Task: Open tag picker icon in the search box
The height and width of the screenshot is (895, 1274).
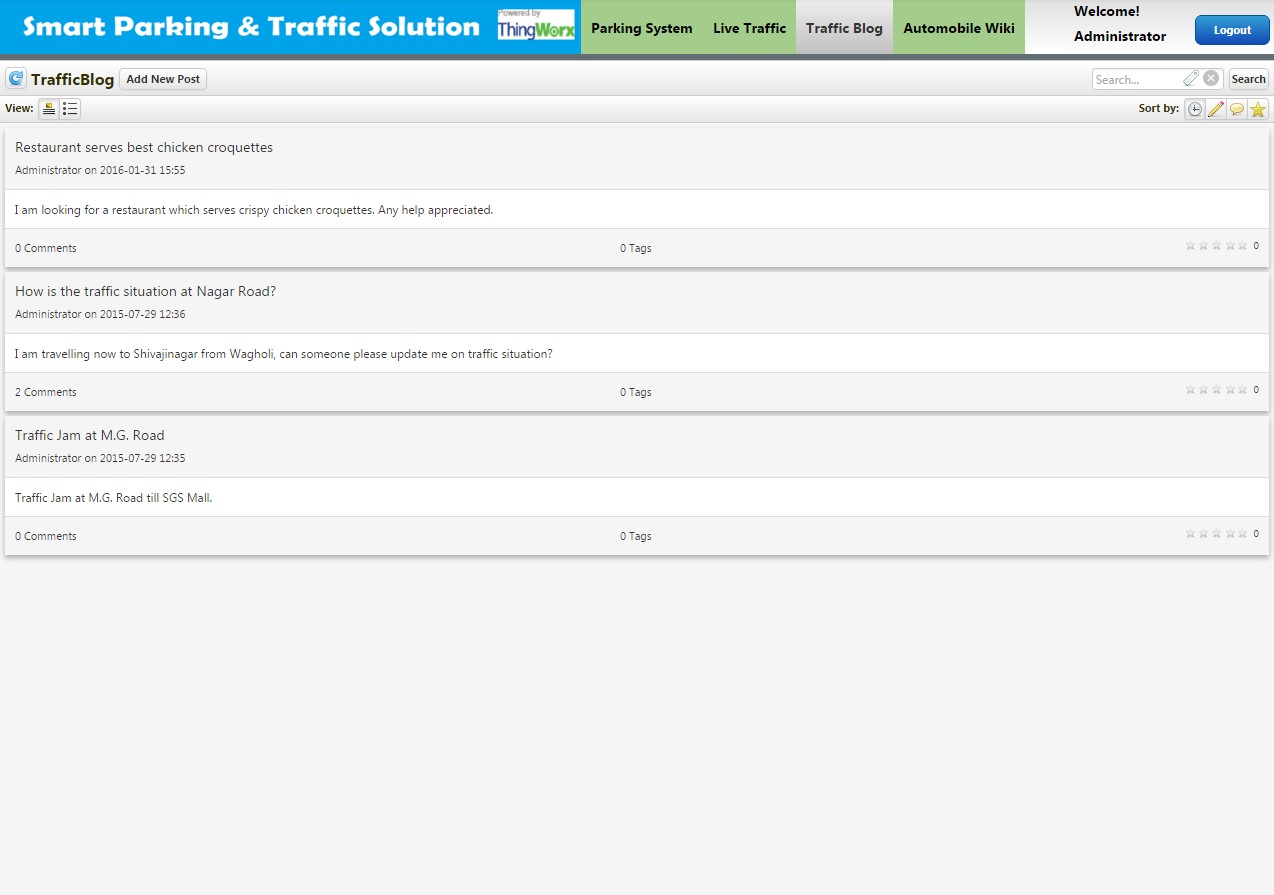Action: 1191,79
